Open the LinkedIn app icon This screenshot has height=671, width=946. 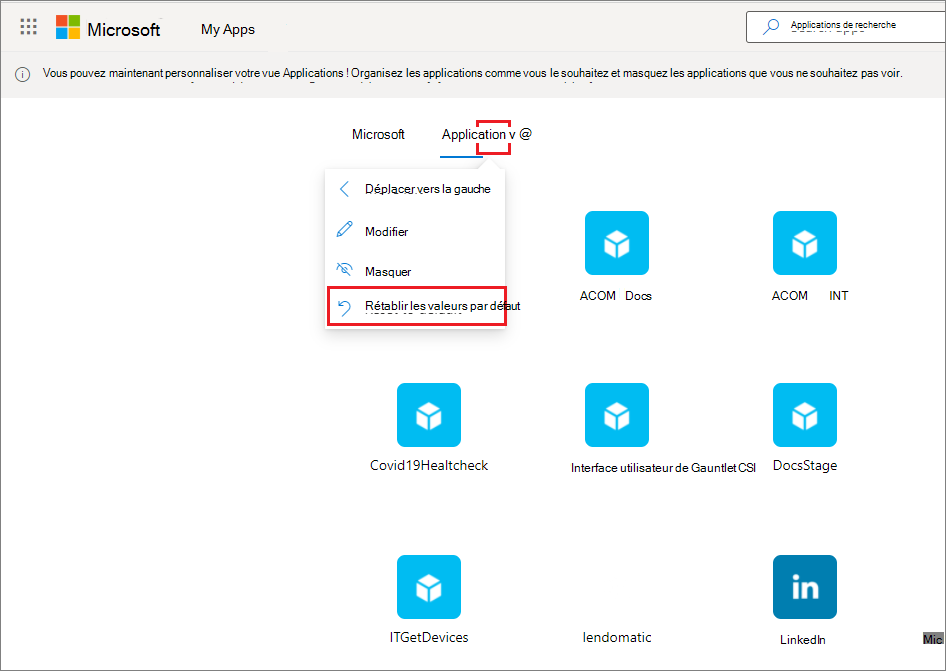coord(805,587)
